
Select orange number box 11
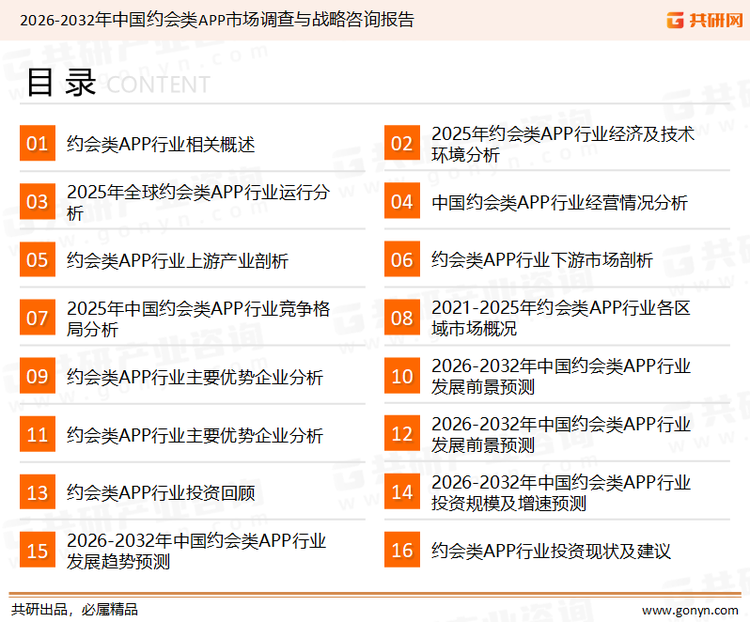click(x=37, y=434)
